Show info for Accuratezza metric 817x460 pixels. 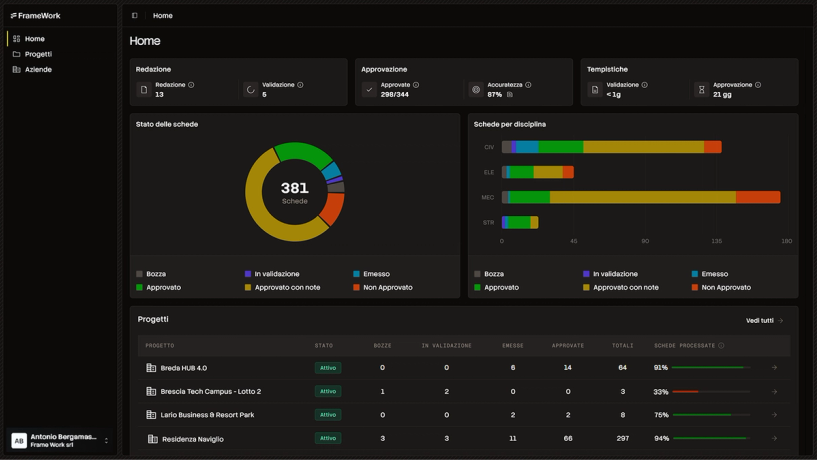click(x=528, y=85)
